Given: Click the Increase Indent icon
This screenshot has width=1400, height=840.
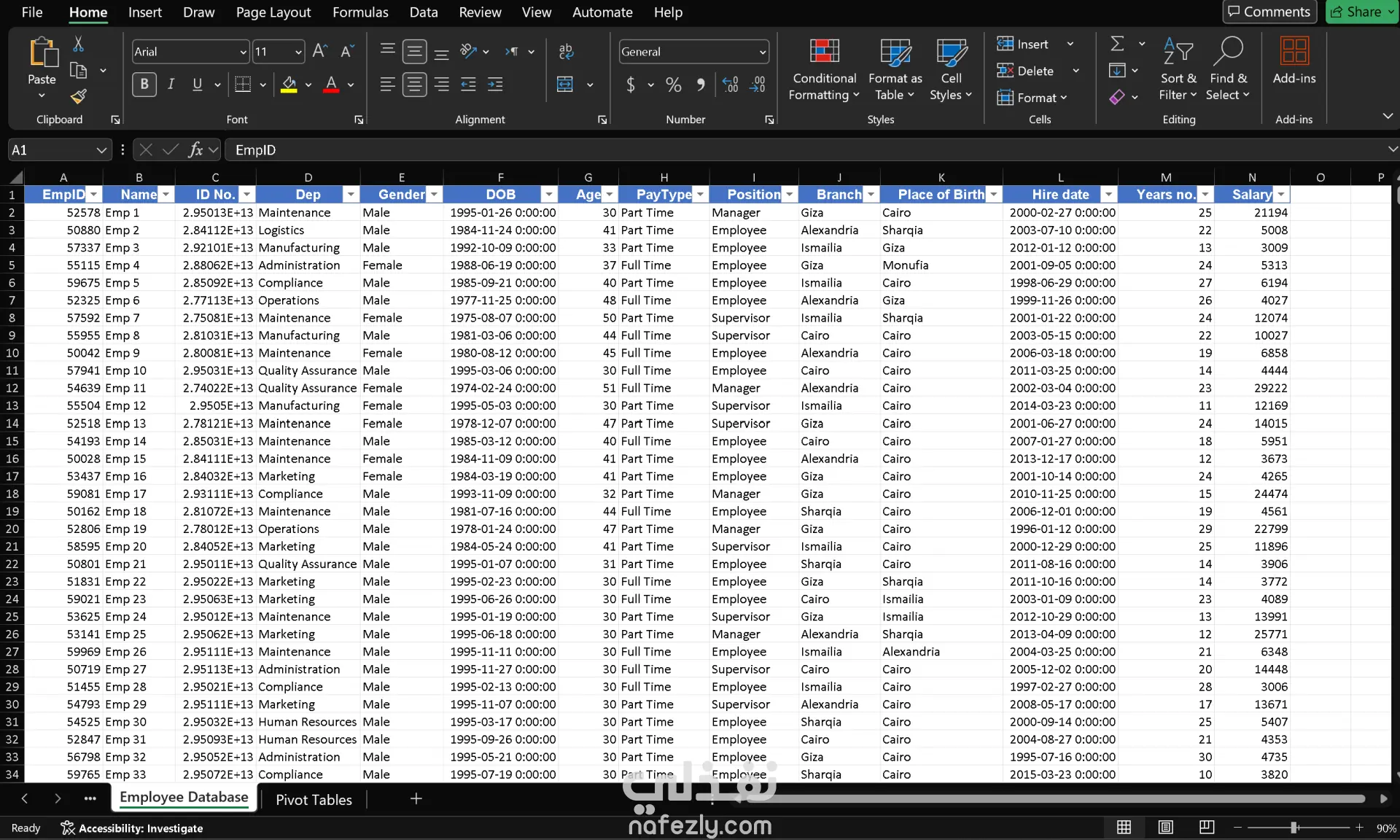Looking at the screenshot, I should point(495,85).
